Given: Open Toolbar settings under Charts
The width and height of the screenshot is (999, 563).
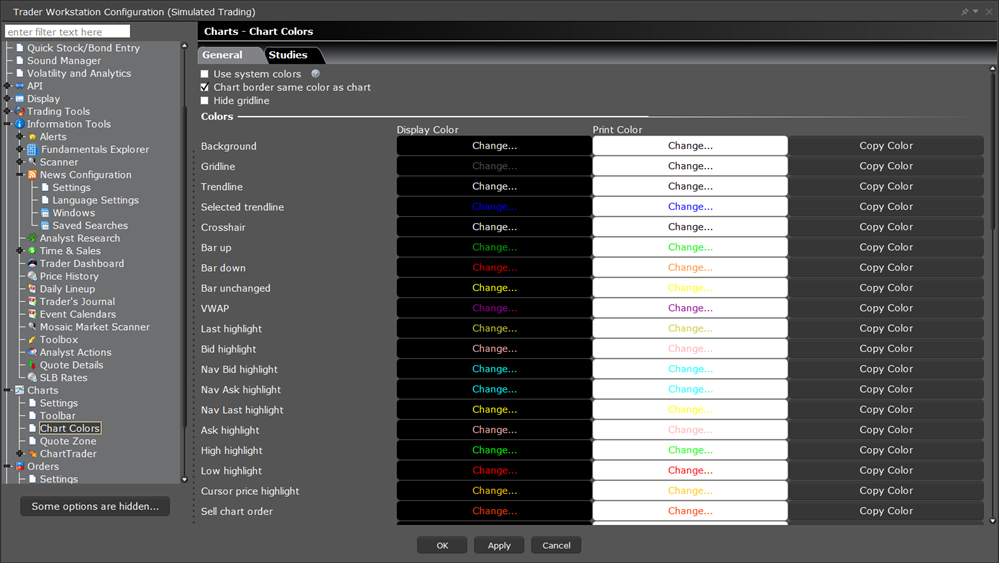Looking at the screenshot, I should pos(57,415).
